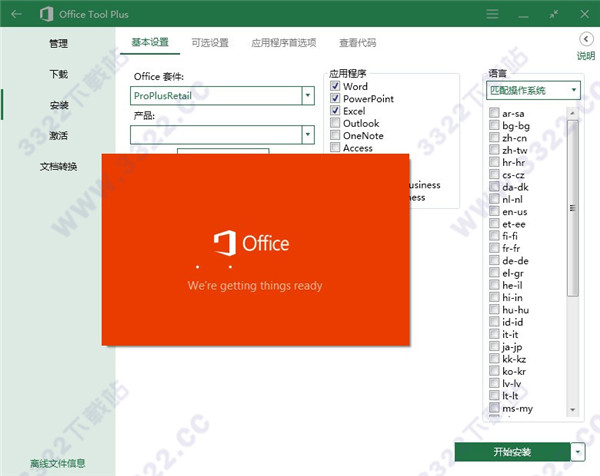Screen dimensions: 600x476
Task: Open the 文档转换 section in sidebar
Action: coord(58,166)
